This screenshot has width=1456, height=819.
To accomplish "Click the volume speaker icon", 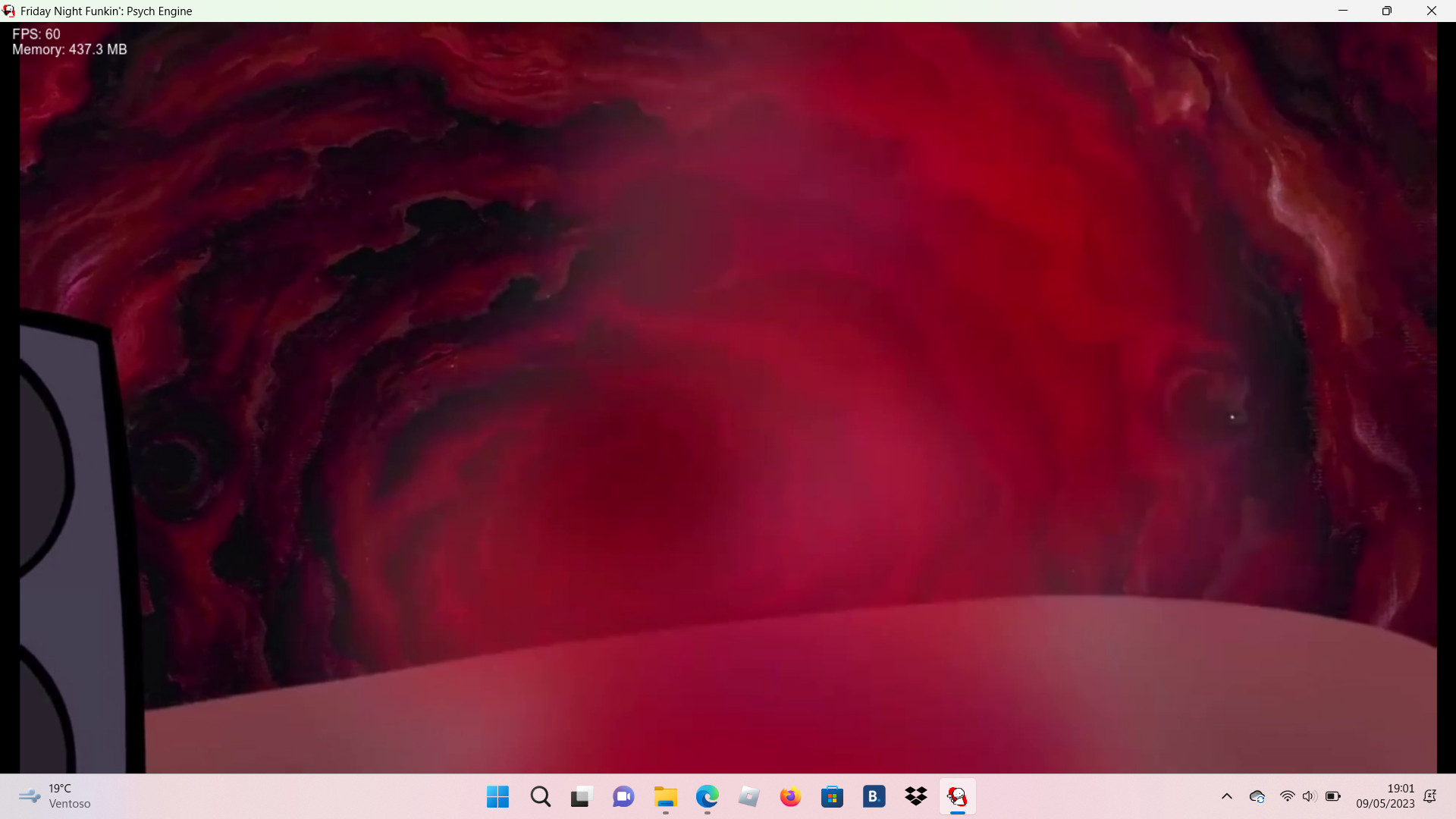I will (1309, 796).
